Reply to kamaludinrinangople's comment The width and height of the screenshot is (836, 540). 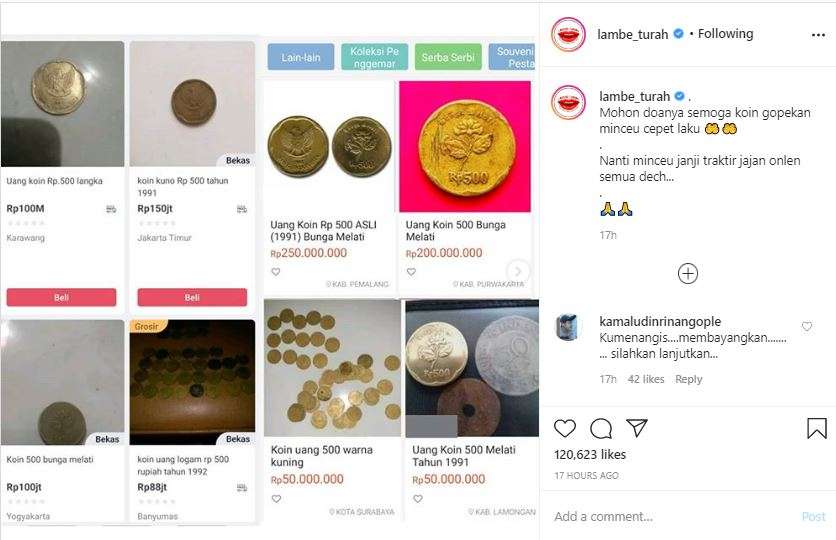[688, 379]
